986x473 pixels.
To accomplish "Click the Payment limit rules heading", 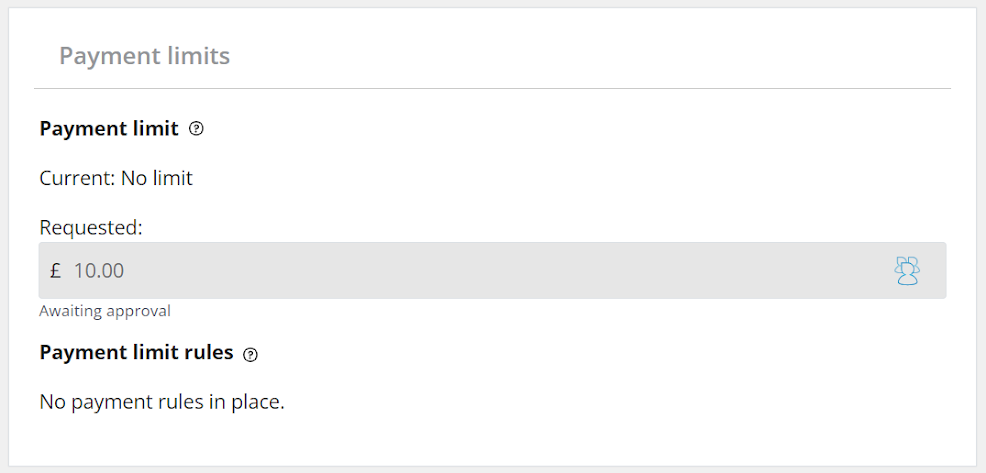I will click(x=136, y=353).
